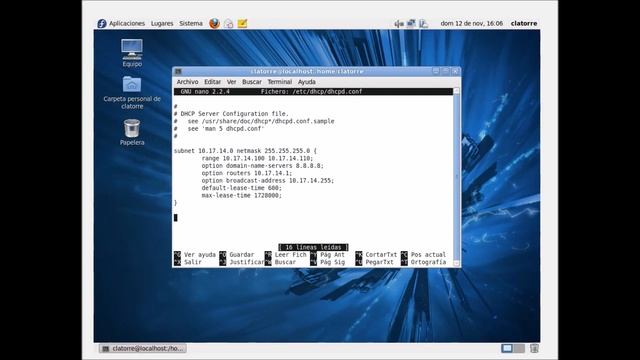Open the calendar from date and time

pos(471,23)
